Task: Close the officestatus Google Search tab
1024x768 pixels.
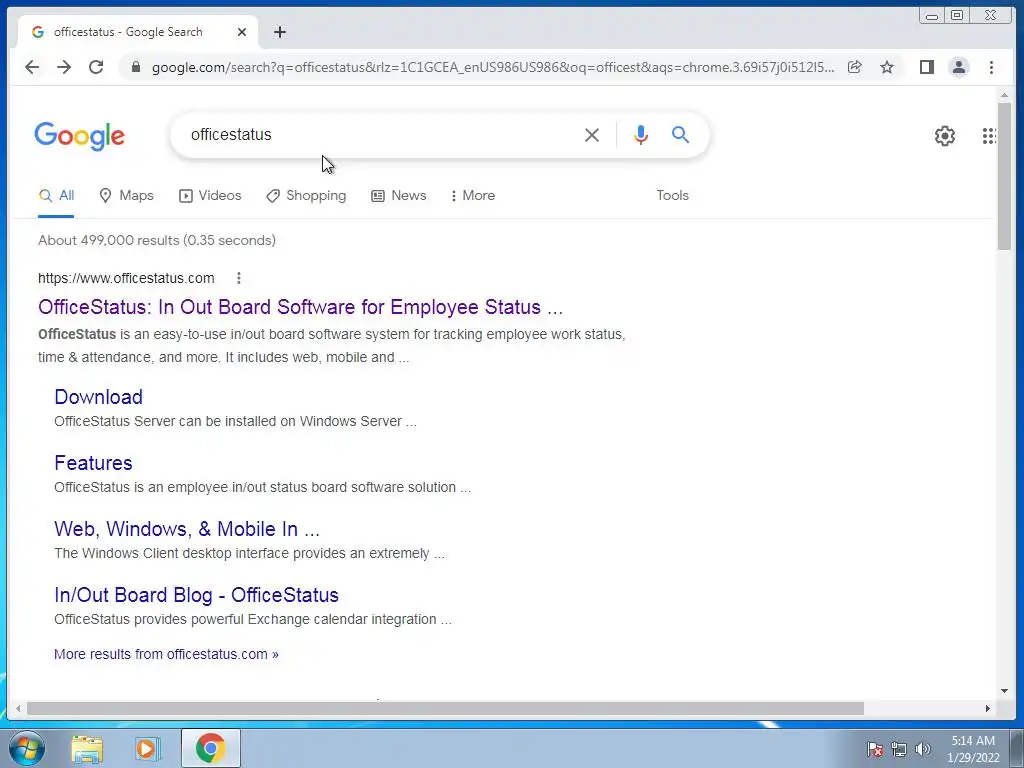Action: [242, 32]
